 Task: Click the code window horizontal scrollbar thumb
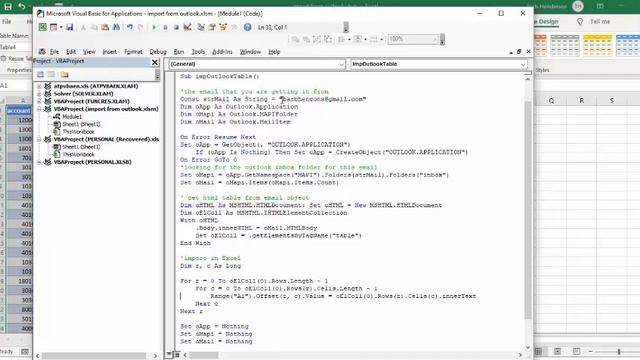[203, 355]
